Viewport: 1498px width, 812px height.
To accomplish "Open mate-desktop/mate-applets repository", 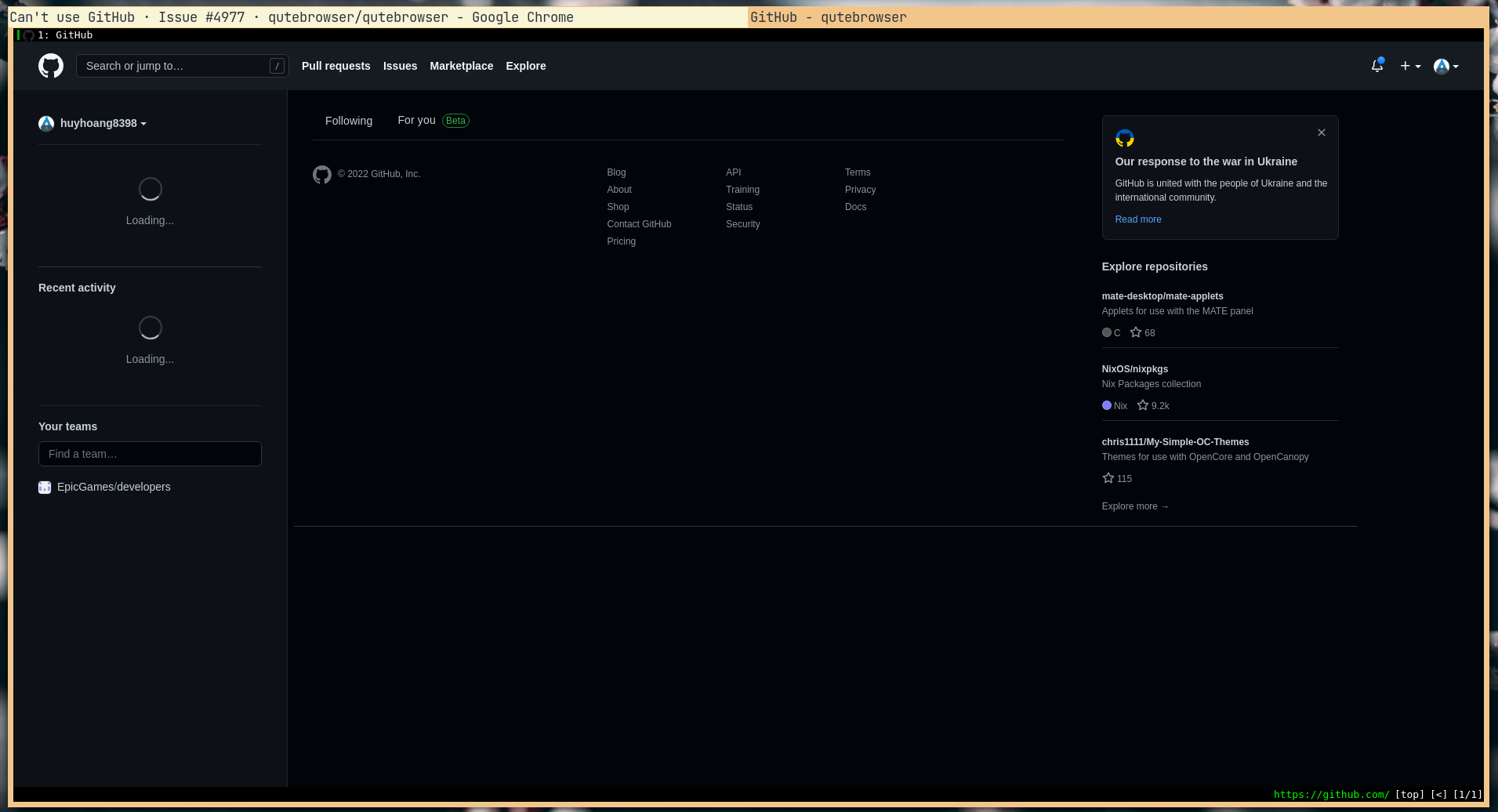I will (1162, 296).
